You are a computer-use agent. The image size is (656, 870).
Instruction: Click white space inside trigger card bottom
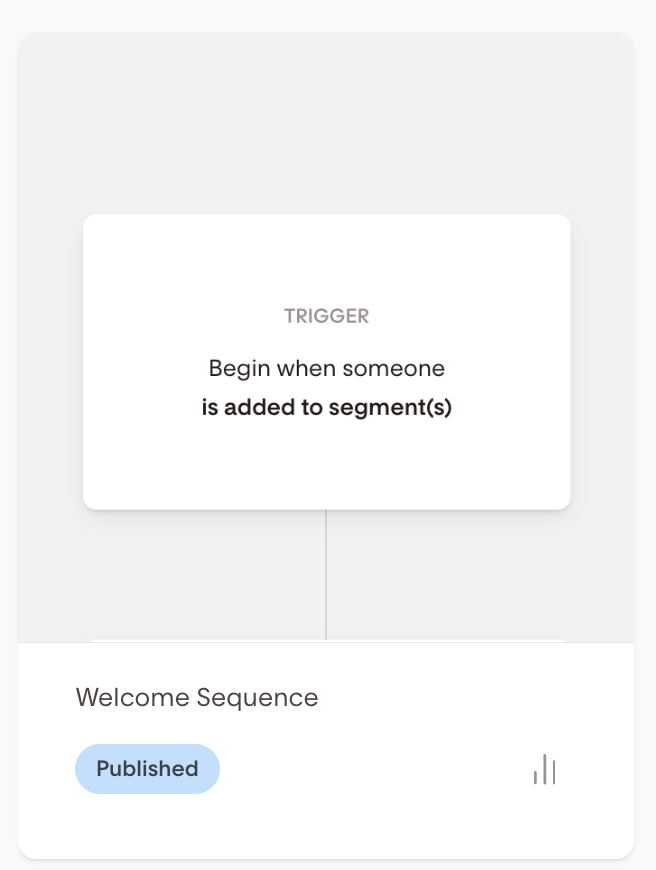326,470
